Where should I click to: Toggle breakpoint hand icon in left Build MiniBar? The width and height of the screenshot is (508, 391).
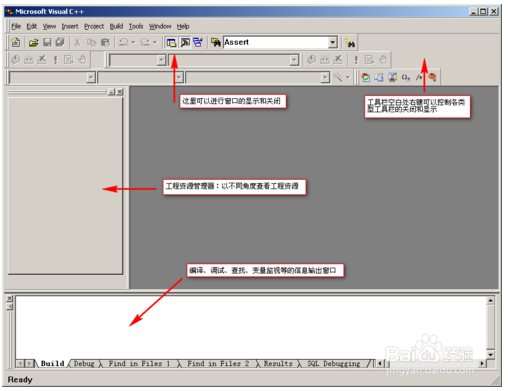click(x=82, y=60)
